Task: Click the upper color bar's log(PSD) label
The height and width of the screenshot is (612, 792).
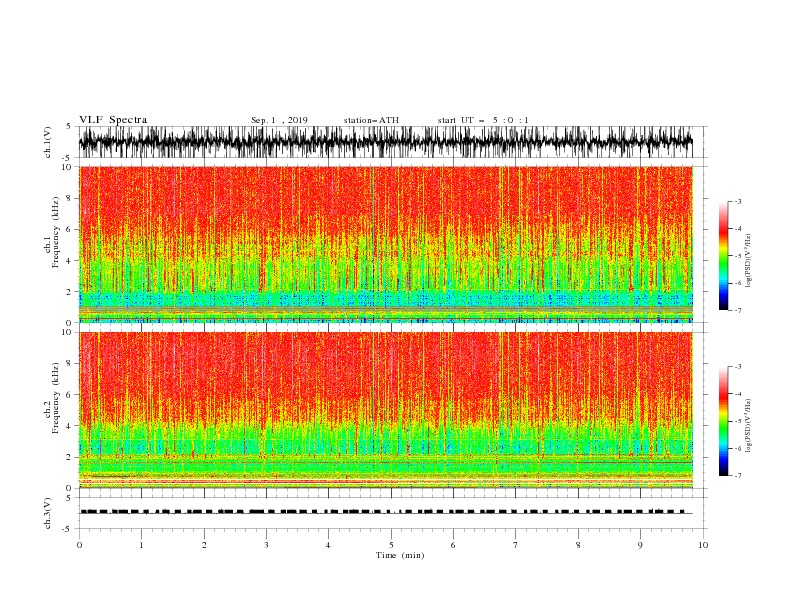Action: (x=749, y=261)
